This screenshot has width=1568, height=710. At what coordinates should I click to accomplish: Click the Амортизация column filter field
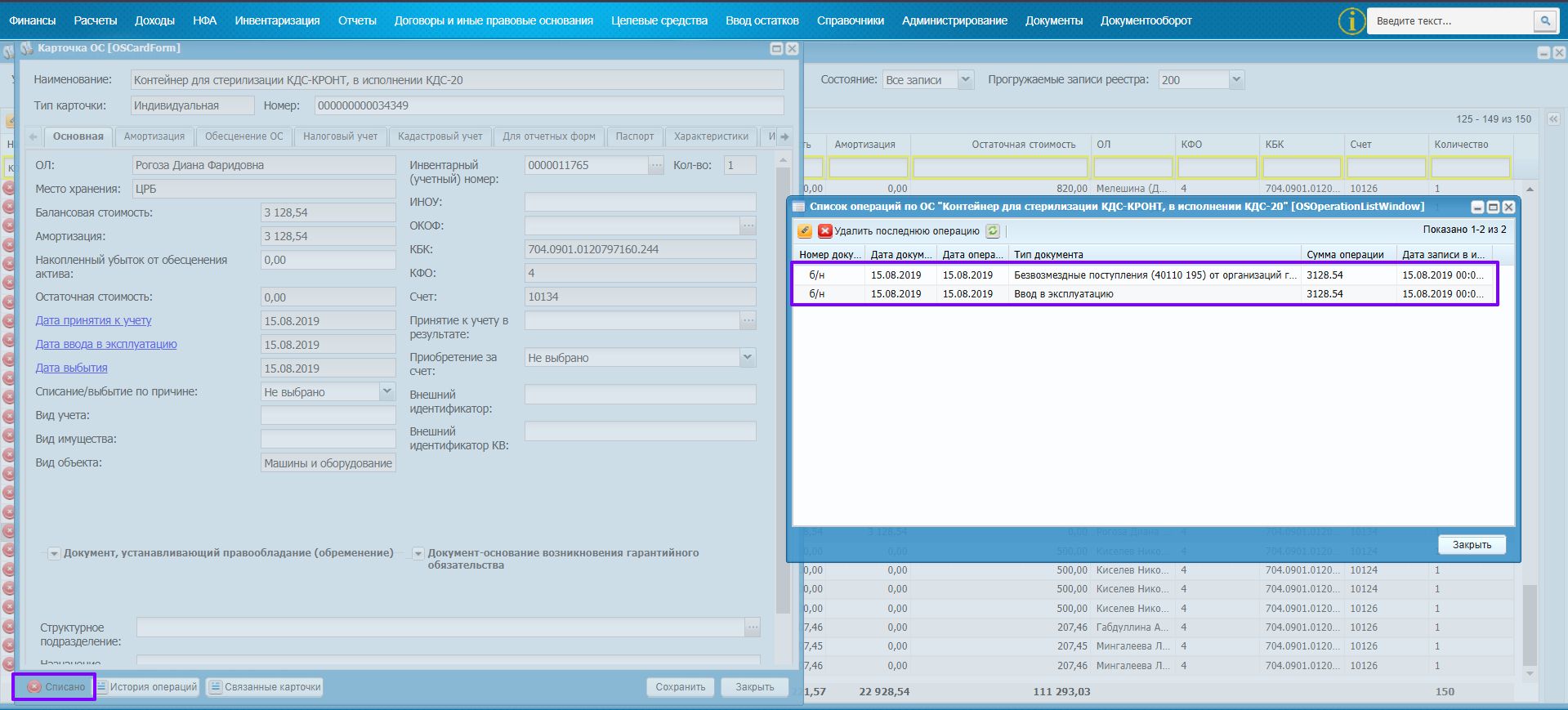pyautogui.click(x=868, y=167)
